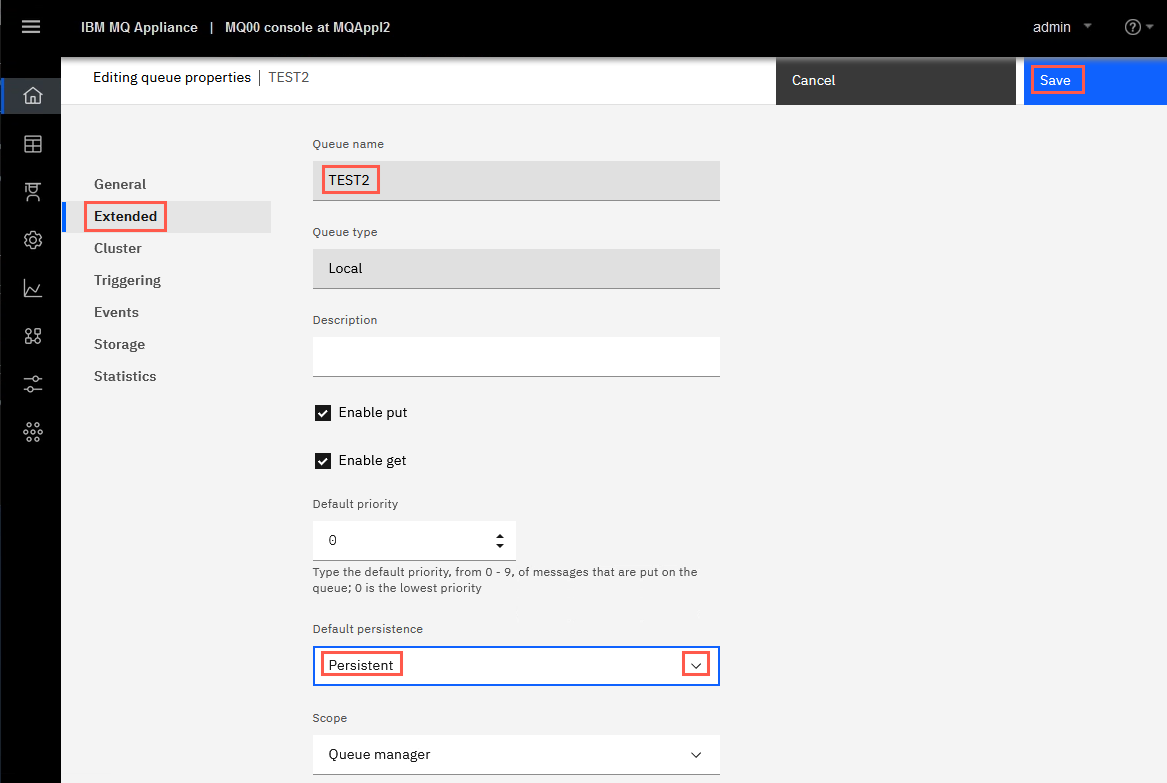
Task: Expand the Scope Queue manager dropdown
Action: pos(516,755)
